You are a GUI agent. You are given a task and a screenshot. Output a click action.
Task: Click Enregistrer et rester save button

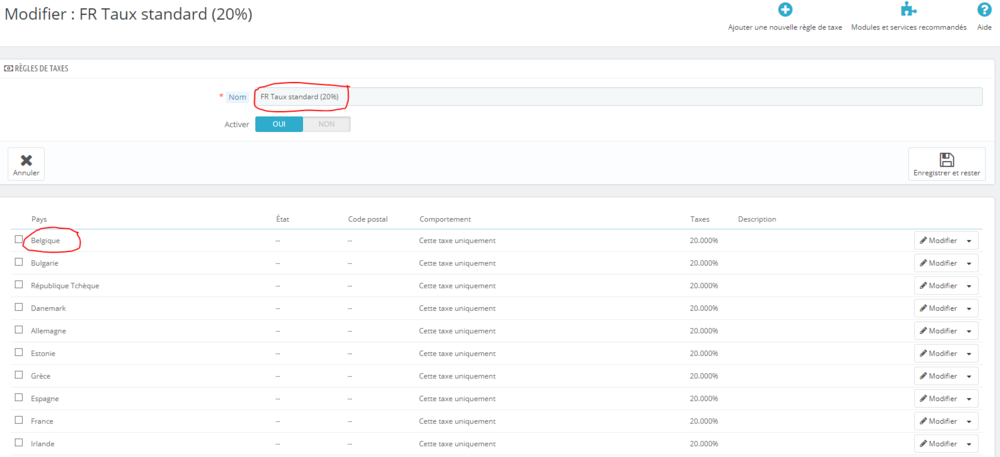946,164
